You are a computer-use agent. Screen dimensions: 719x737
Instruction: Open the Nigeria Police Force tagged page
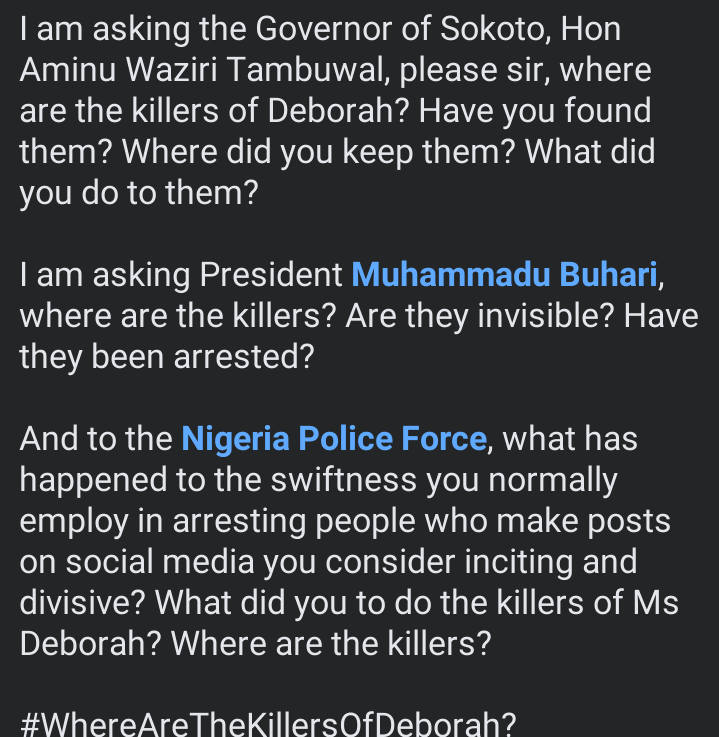334,439
